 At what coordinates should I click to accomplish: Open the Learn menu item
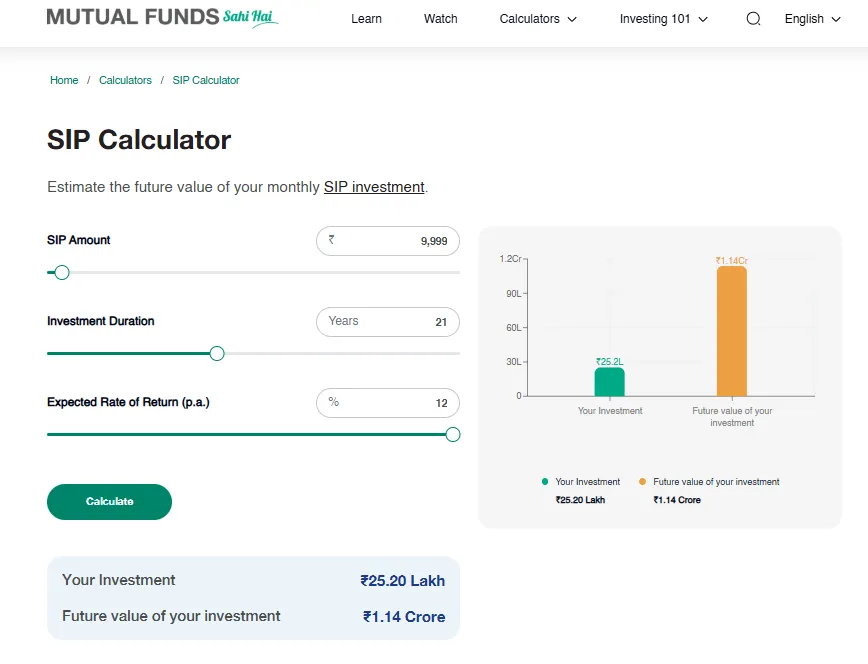tap(366, 19)
